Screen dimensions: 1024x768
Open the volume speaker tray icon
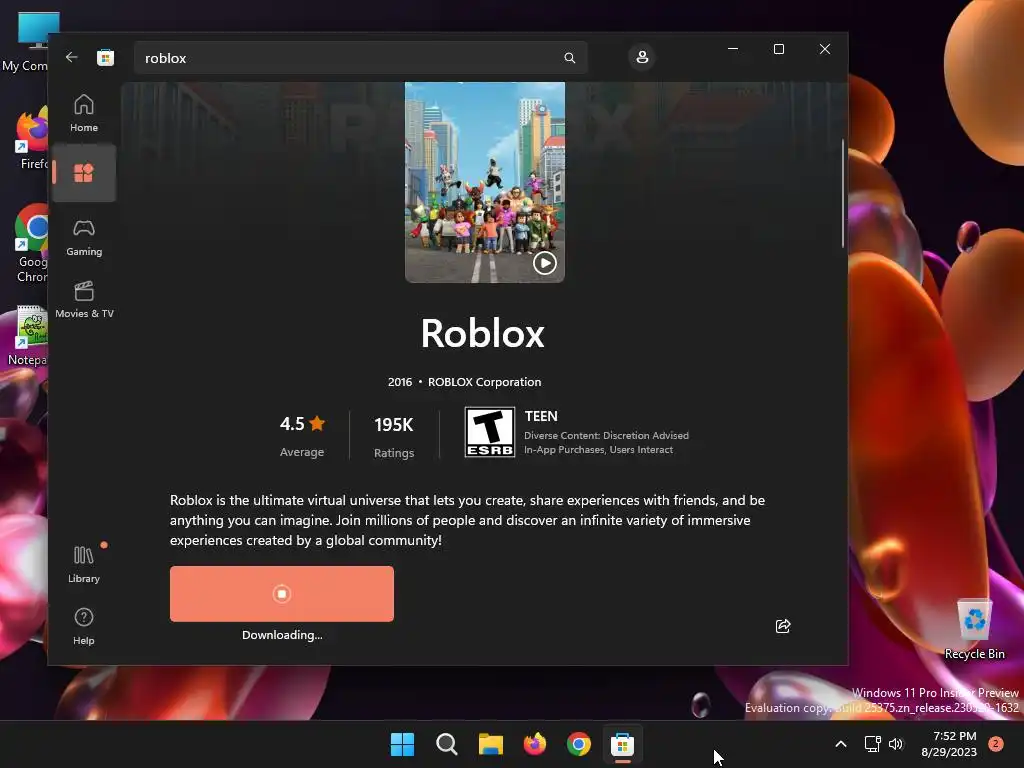click(x=896, y=744)
